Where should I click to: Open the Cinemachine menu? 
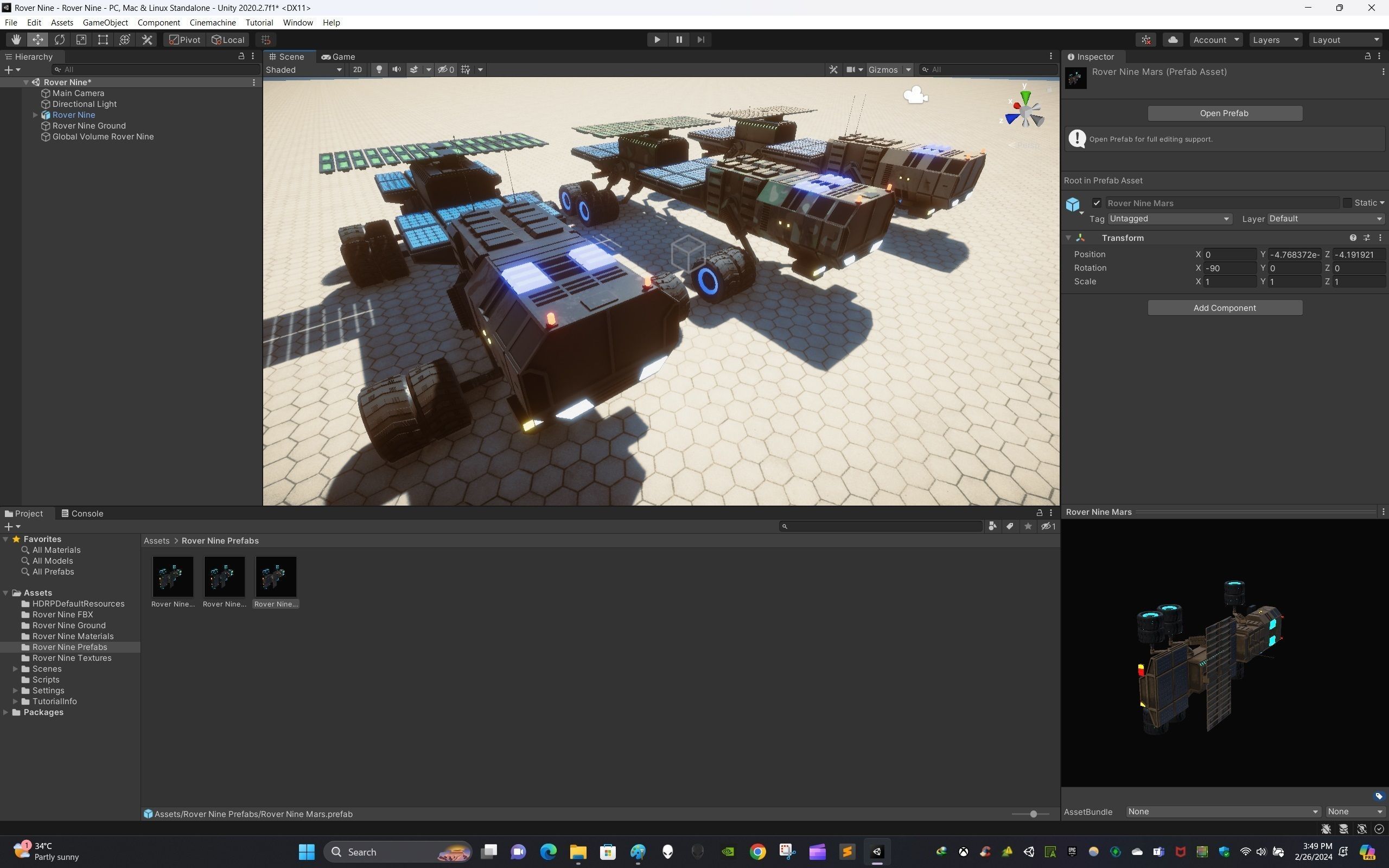point(212,22)
